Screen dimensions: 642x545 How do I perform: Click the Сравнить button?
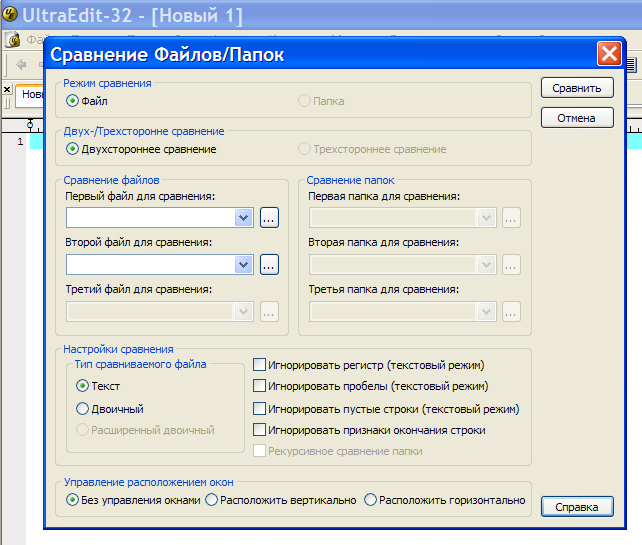tap(577, 88)
